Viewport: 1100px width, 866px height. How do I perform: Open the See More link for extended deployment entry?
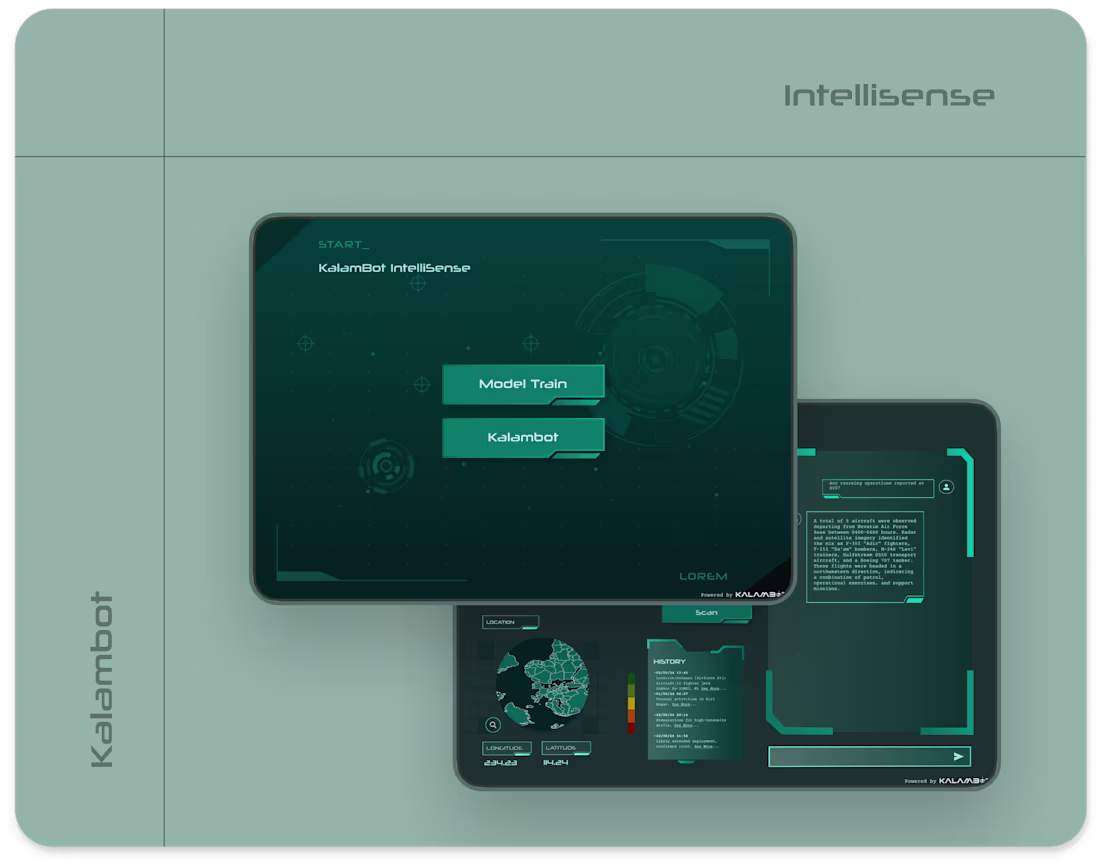pyautogui.click(x=704, y=747)
